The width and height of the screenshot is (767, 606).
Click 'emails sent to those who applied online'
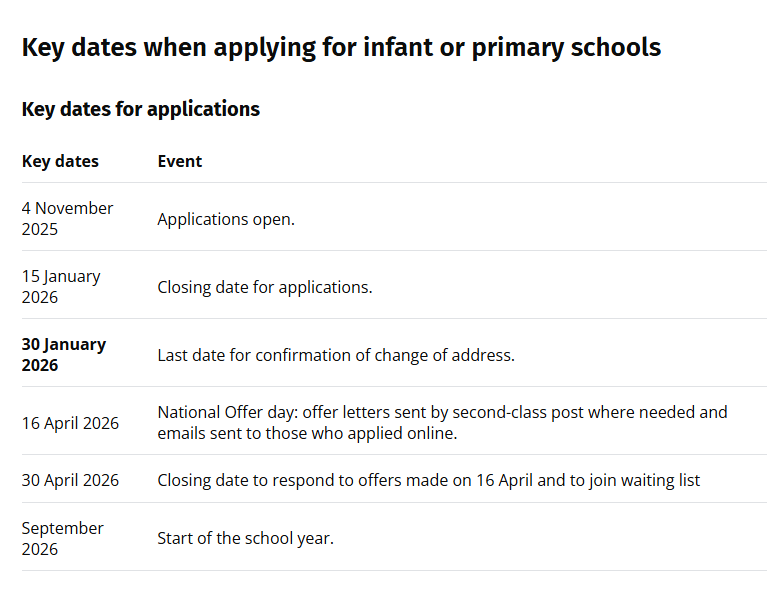coord(306,433)
